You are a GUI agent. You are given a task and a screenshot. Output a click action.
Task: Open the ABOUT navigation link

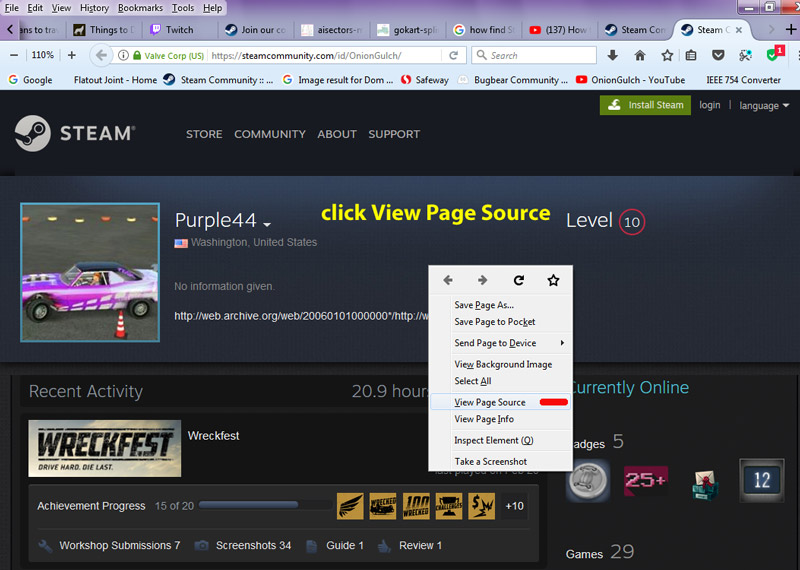[x=337, y=134]
